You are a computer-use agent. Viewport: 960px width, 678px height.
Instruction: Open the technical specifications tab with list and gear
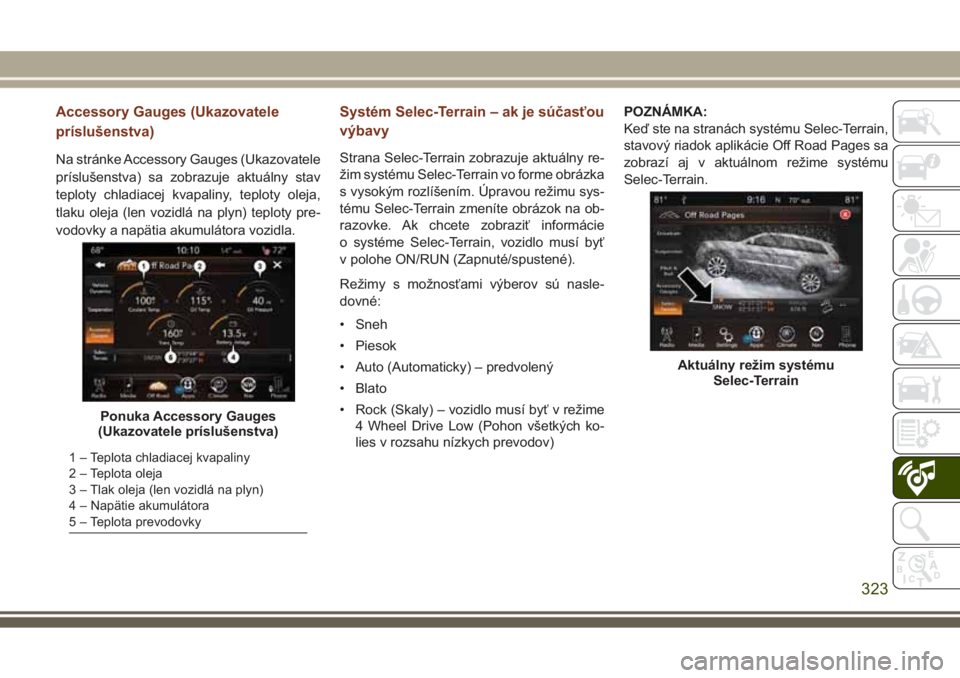pos(926,434)
